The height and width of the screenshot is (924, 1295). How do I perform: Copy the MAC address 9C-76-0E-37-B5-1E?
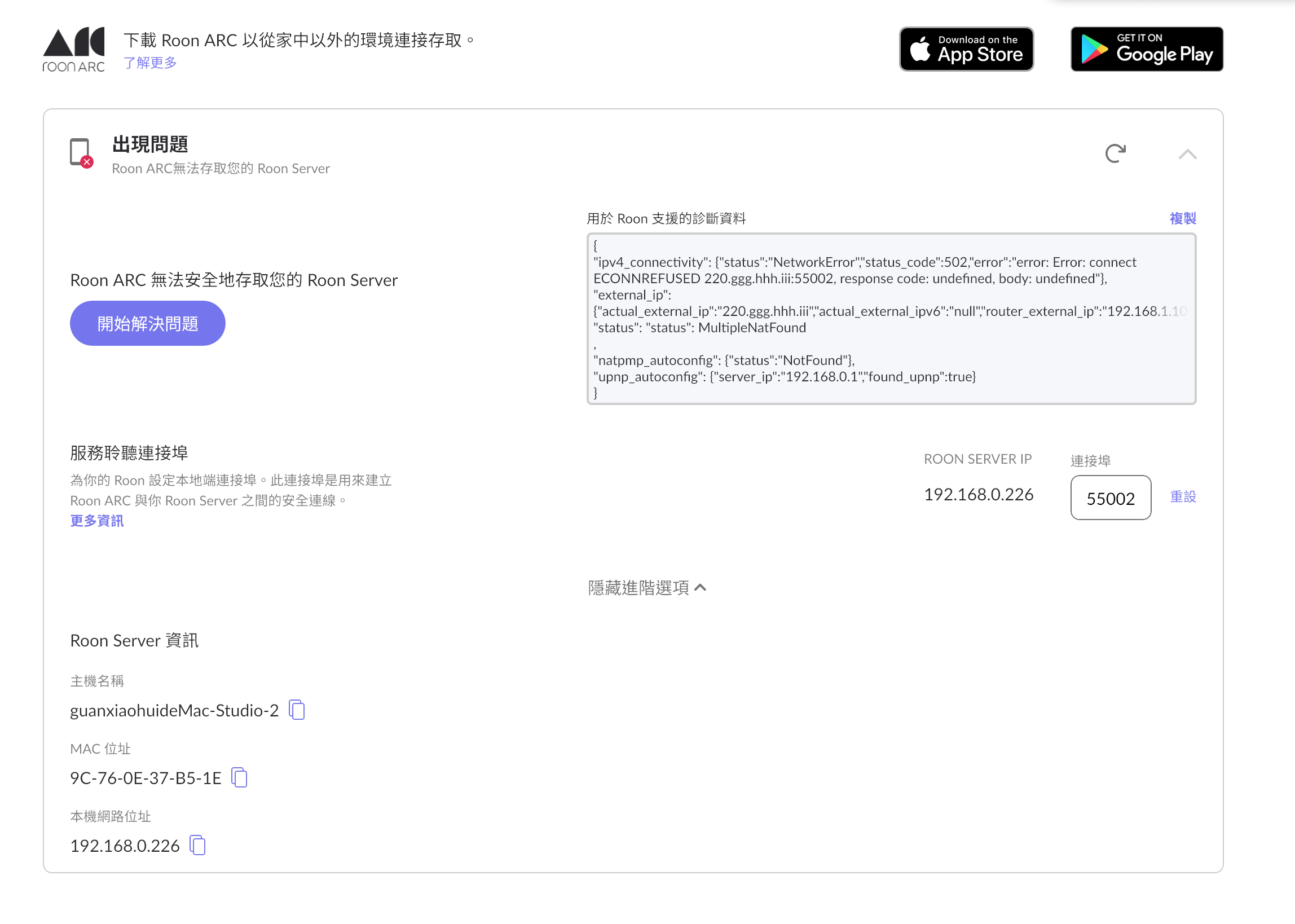[240, 778]
